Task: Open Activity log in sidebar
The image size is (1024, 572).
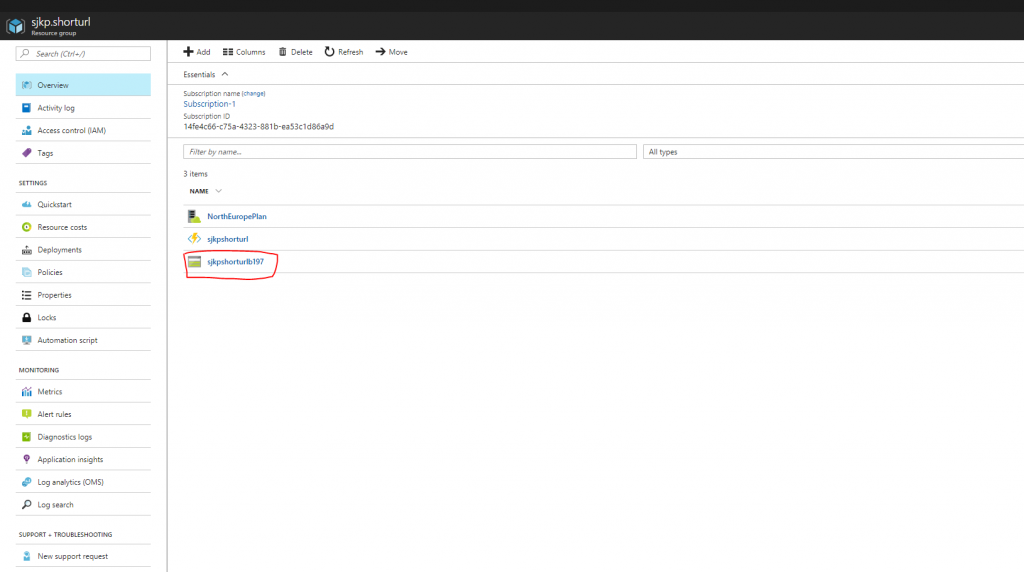Action: point(56,108)
